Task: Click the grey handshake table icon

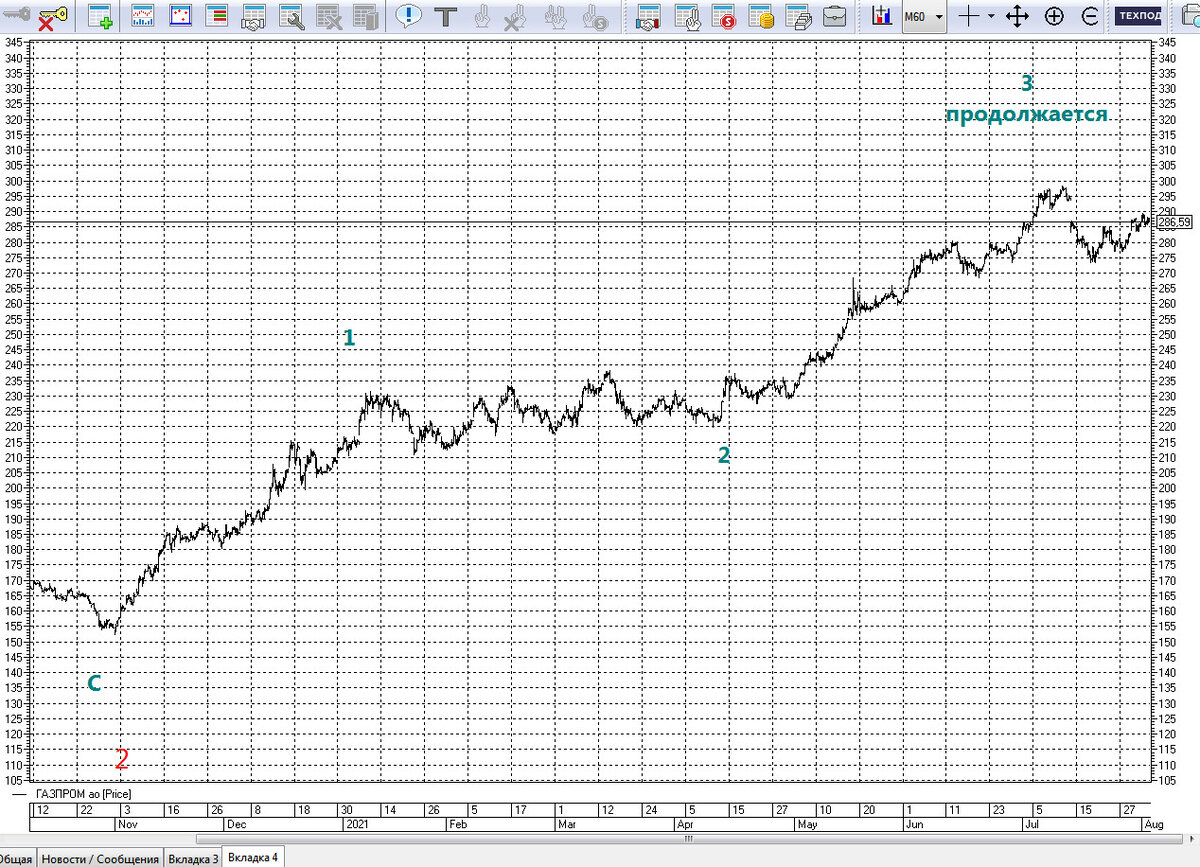Action: 254,16
